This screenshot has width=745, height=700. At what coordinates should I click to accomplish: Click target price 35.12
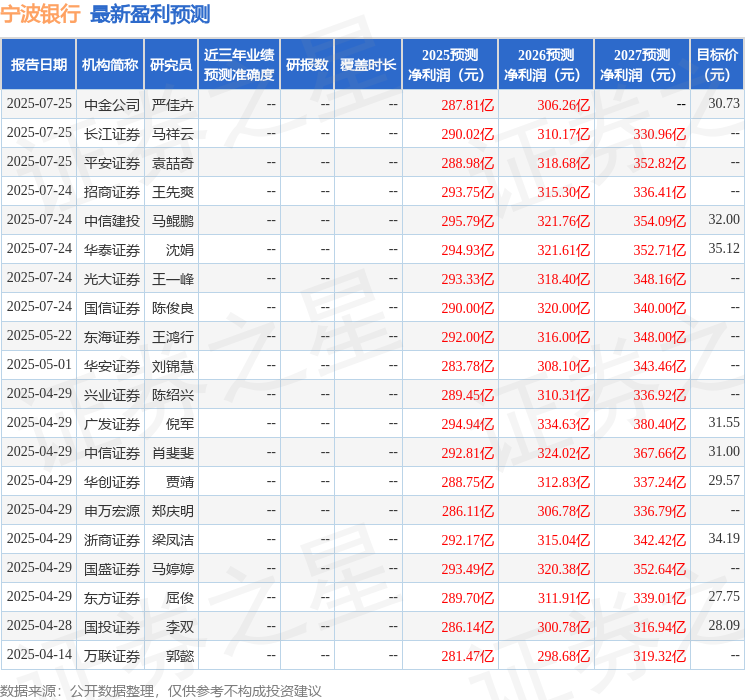point(724,248)
